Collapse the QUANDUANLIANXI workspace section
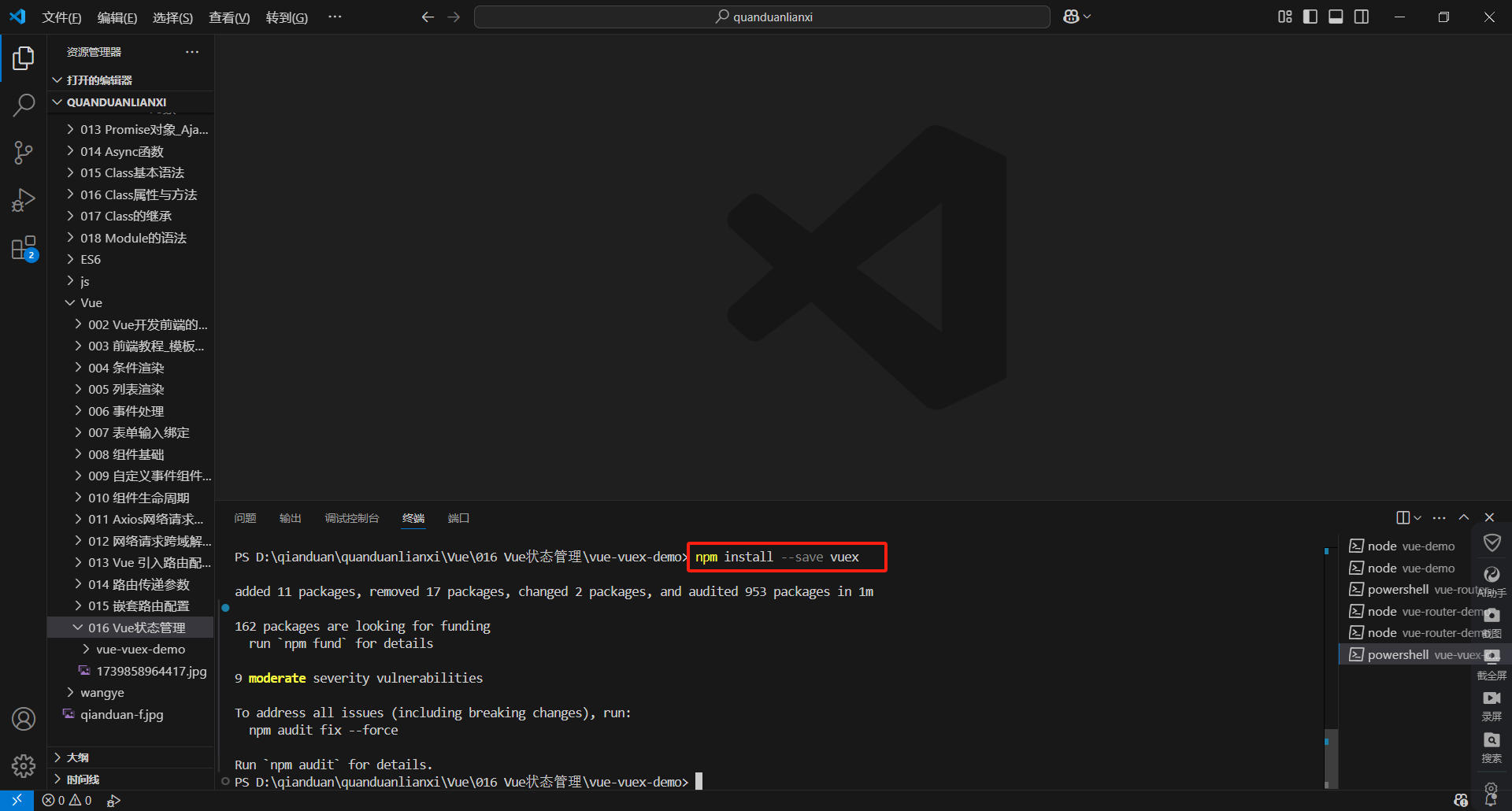 (131, 102)
